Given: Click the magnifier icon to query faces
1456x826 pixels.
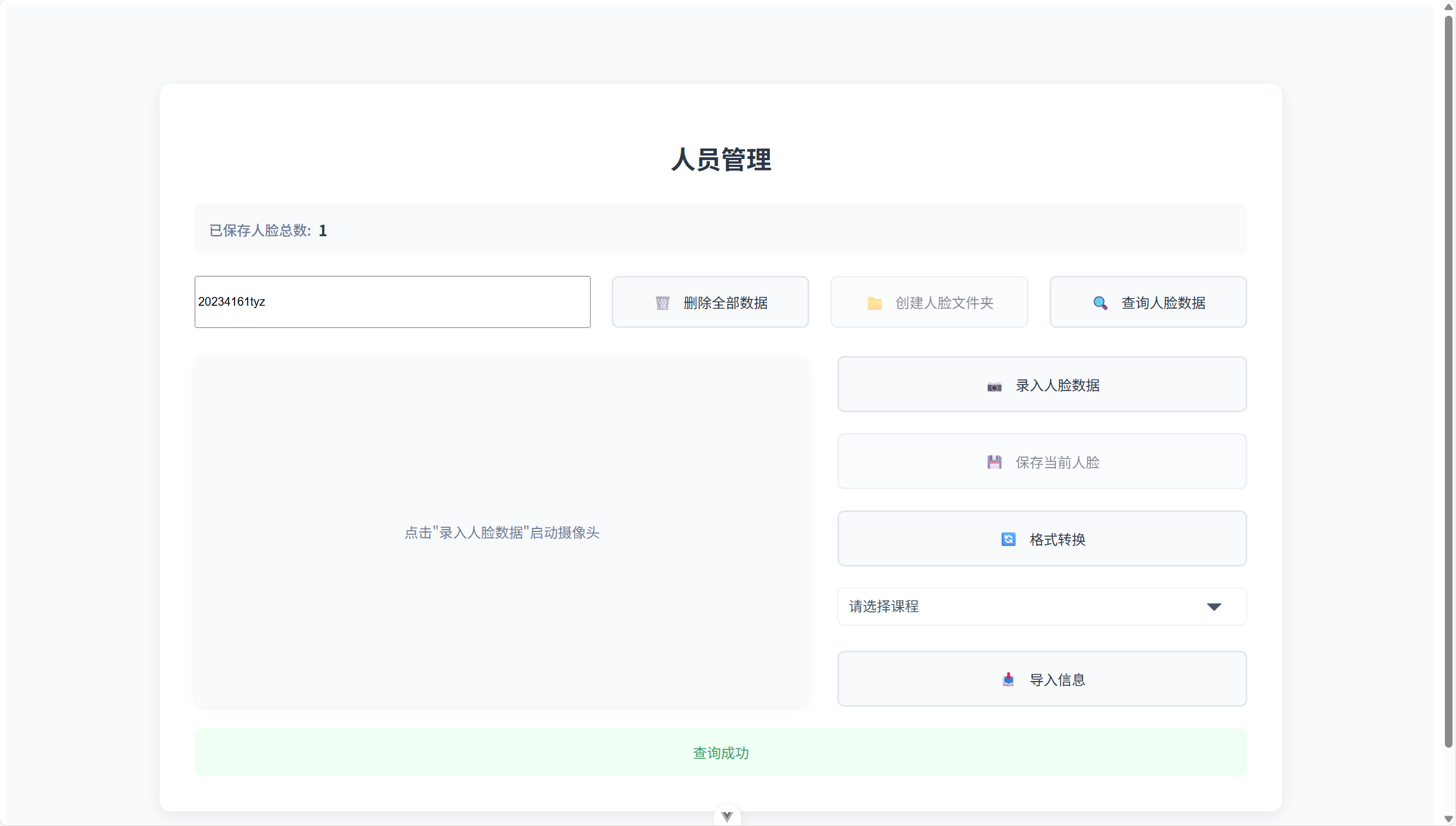Looking at the screenshot, I should point(1100,303).
